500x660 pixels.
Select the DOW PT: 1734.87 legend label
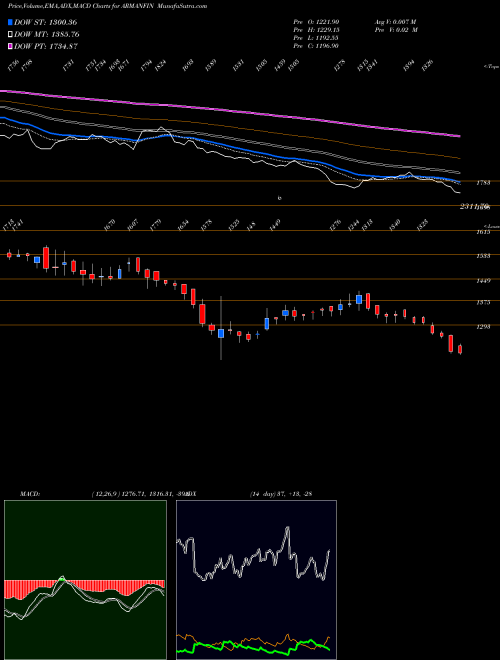coord(45,46)
